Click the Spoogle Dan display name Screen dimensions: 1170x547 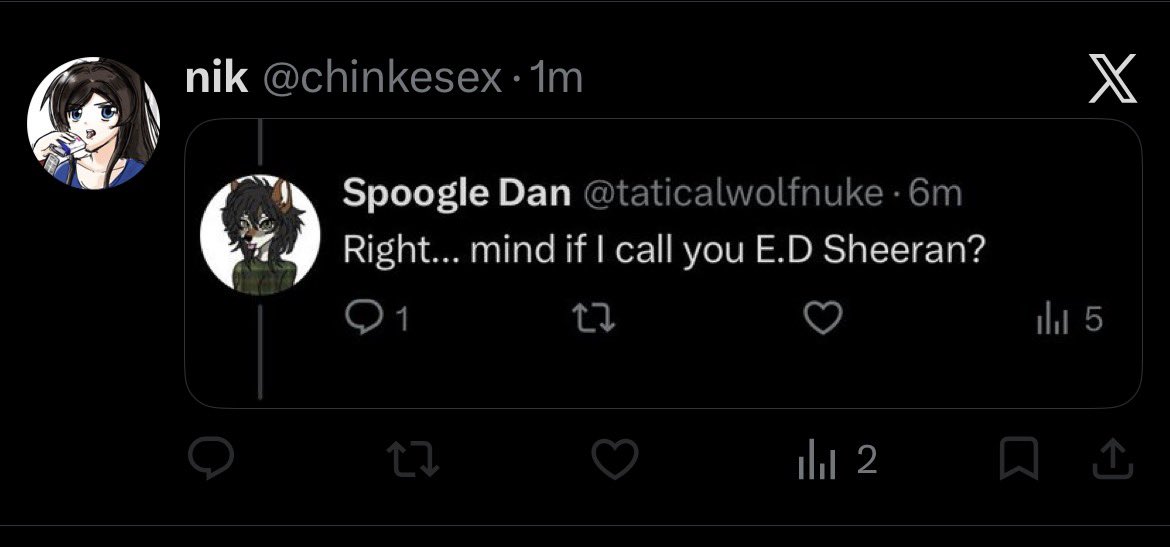[x=457, y=194]
